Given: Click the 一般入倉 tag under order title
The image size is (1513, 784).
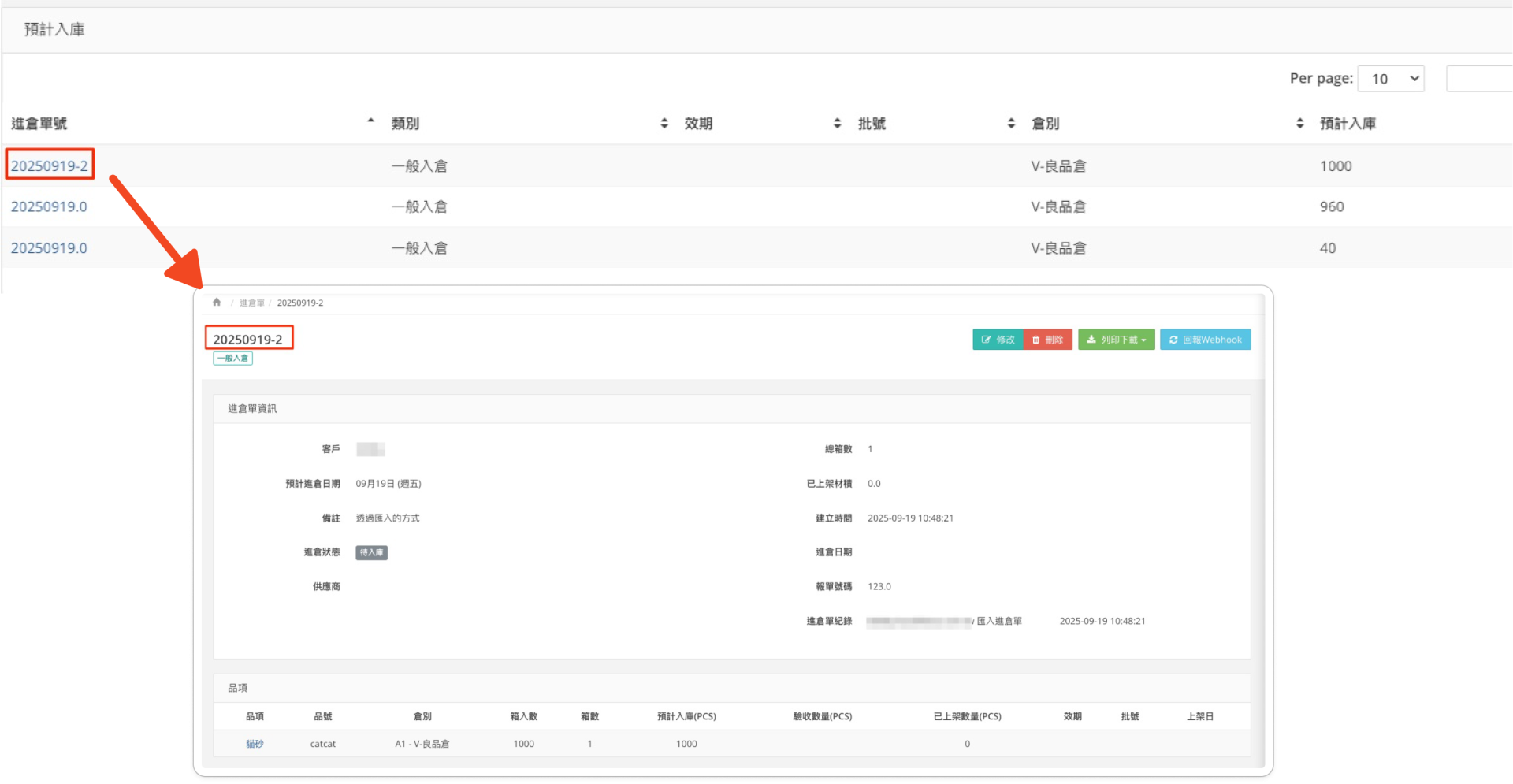Looking at the screenshot, I should pyautogui.click(x=232, y=359).
